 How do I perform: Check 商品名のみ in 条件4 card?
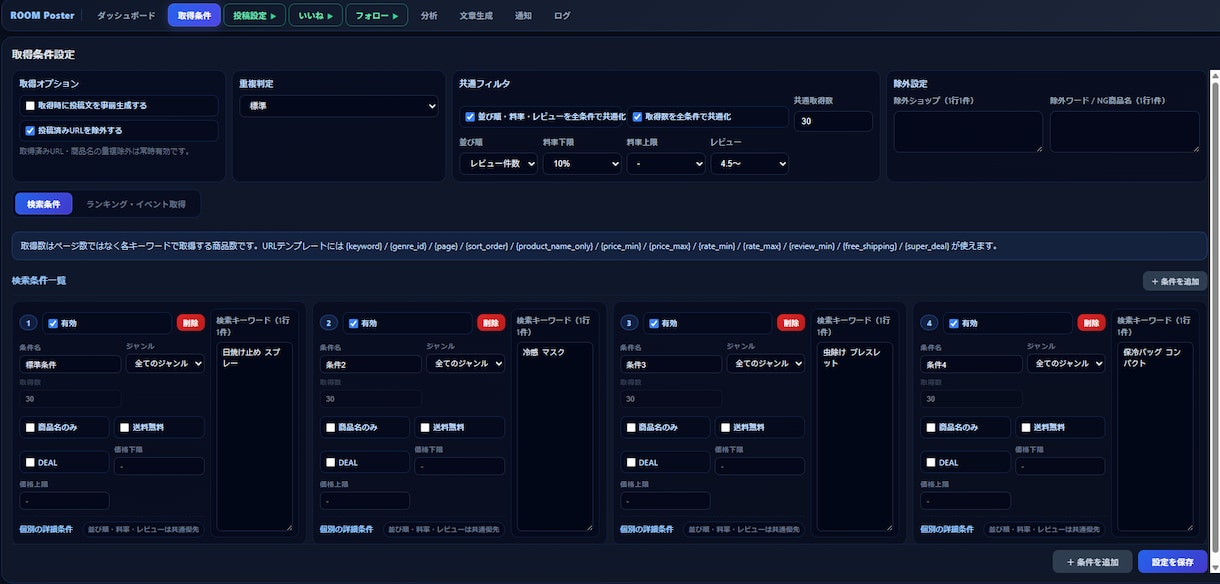coord(931,428)
